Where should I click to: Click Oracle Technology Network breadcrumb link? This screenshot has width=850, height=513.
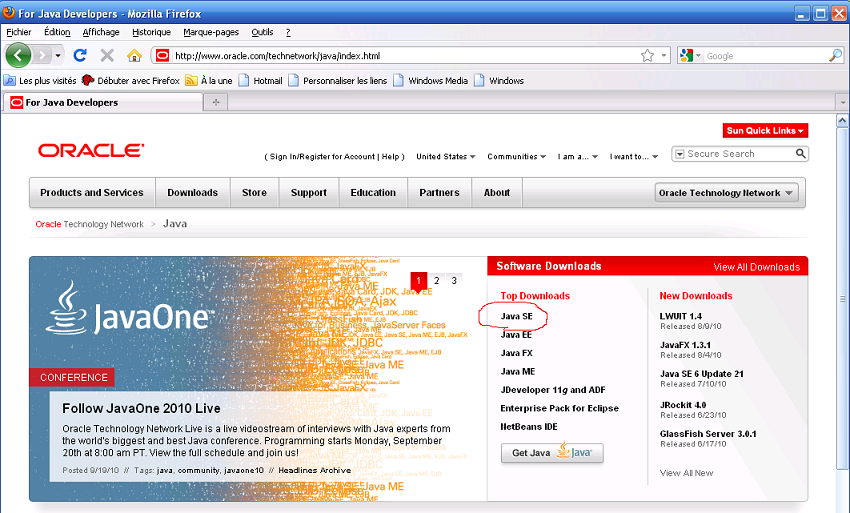[x=89, y=224]
